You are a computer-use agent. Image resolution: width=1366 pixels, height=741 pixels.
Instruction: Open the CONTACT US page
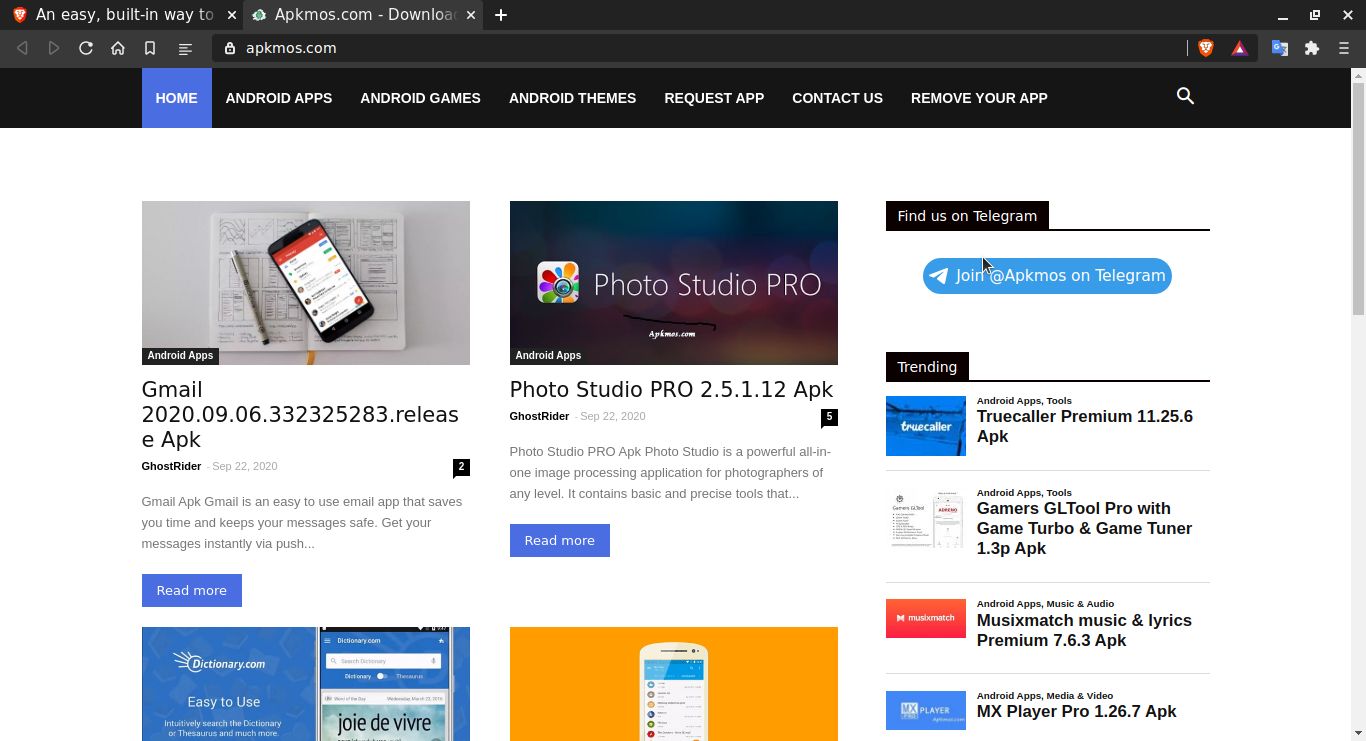(837, 98)
